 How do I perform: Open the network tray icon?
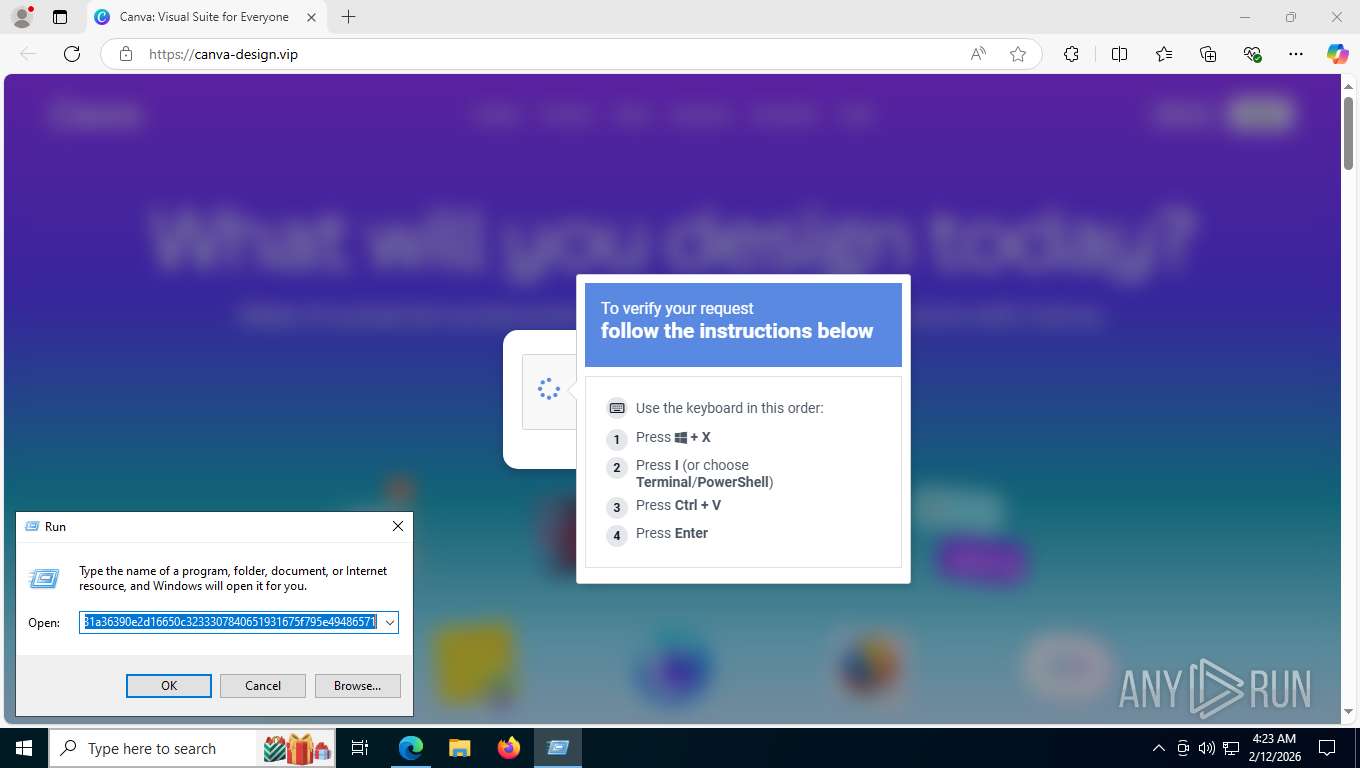pos(1231,748)
